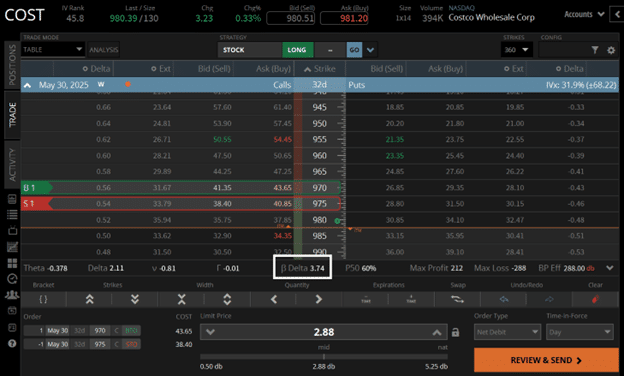The height and width of the screenshot is (376, 624).
Task: Open the clock circle icon in sidebar
Action: click(x=12, y=279)
